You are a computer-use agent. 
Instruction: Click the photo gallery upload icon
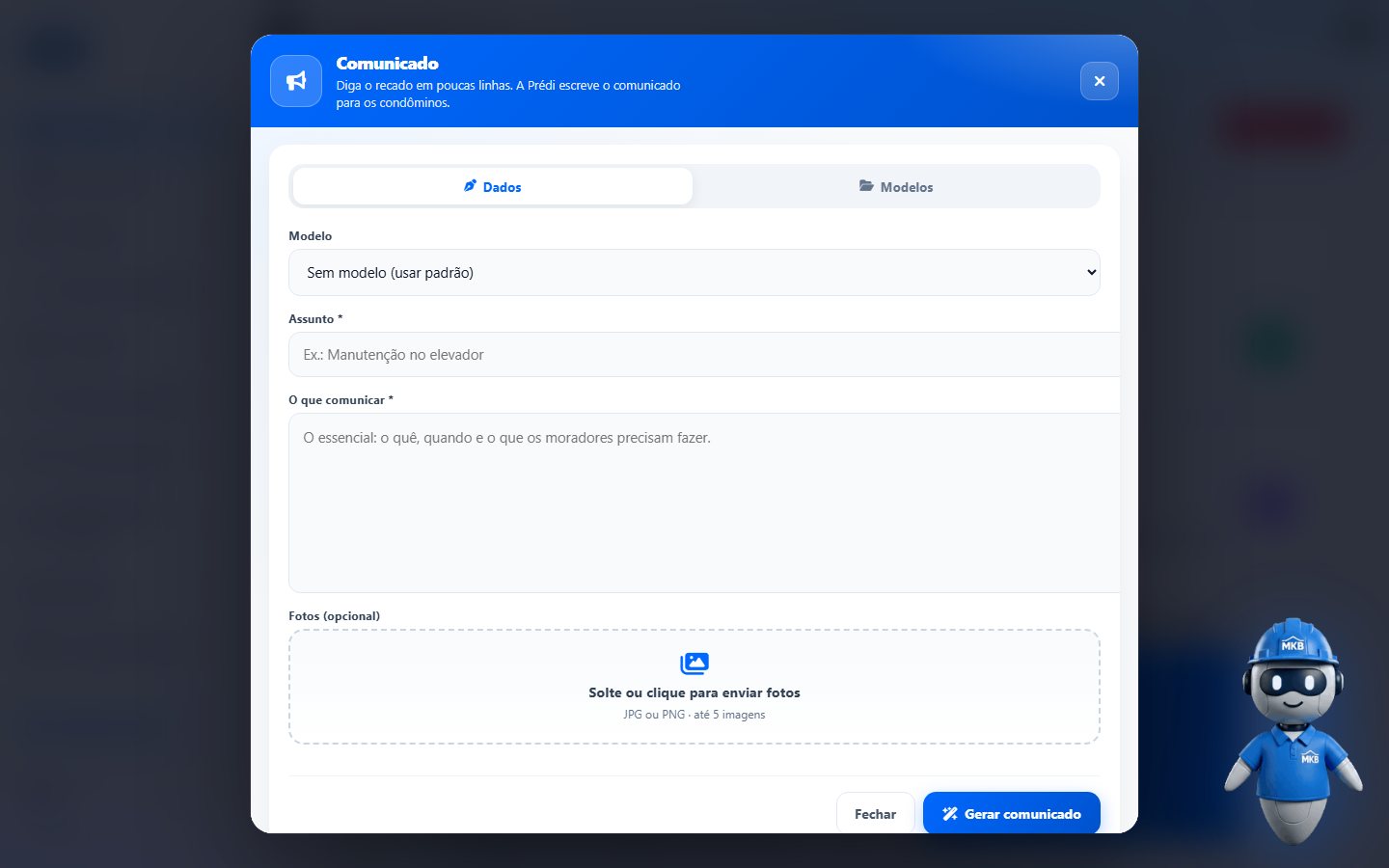[x=694, y=664]
